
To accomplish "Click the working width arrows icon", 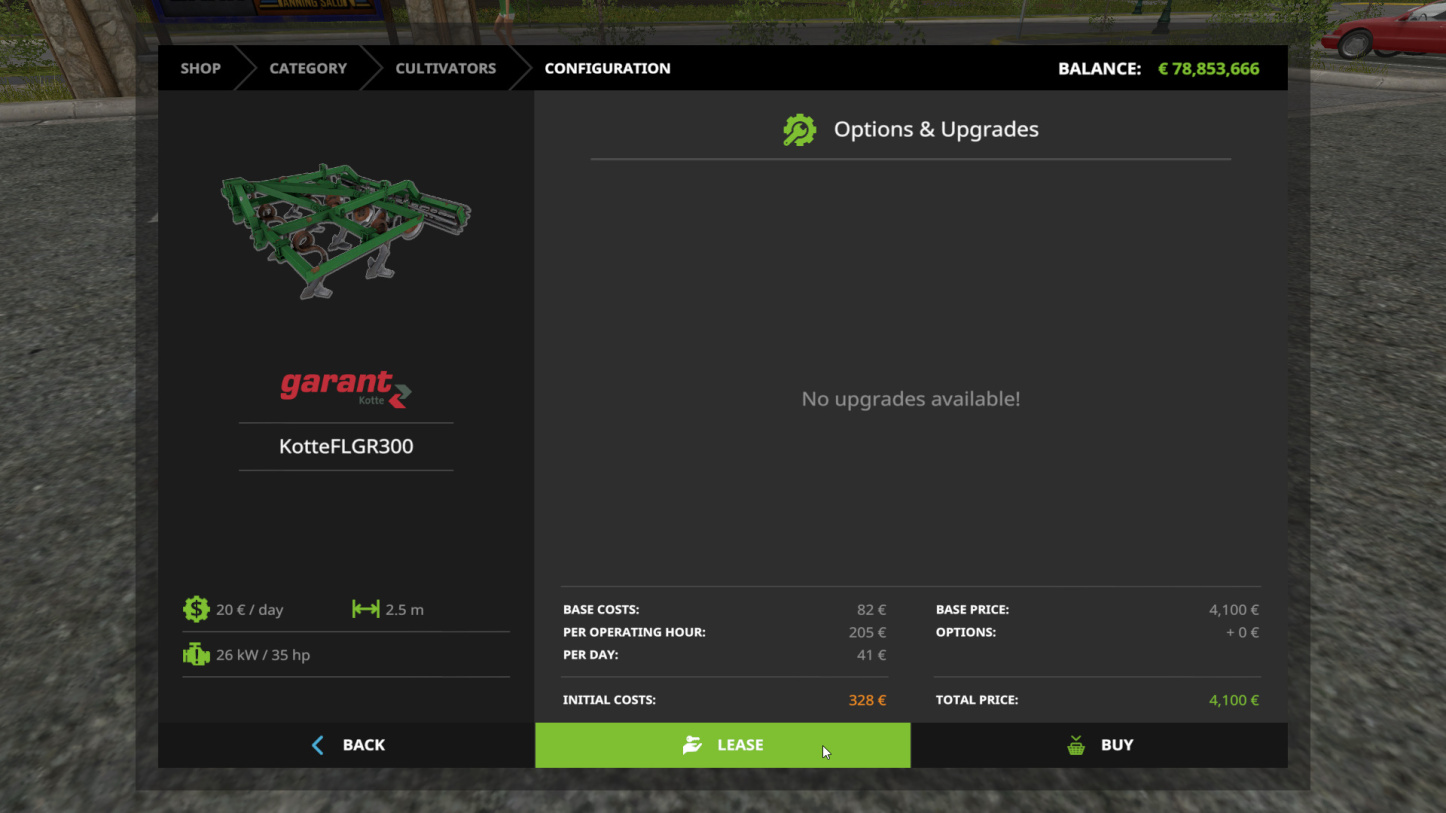I will (365, 609).
